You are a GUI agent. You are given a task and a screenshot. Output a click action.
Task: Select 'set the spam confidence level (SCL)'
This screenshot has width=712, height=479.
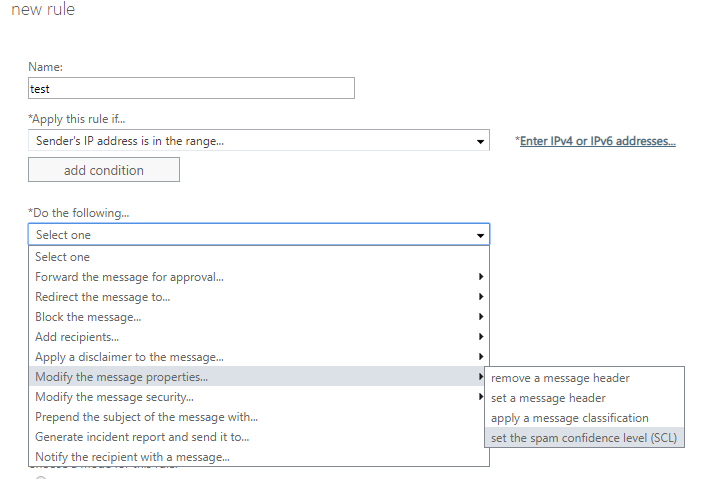[584, 438]
